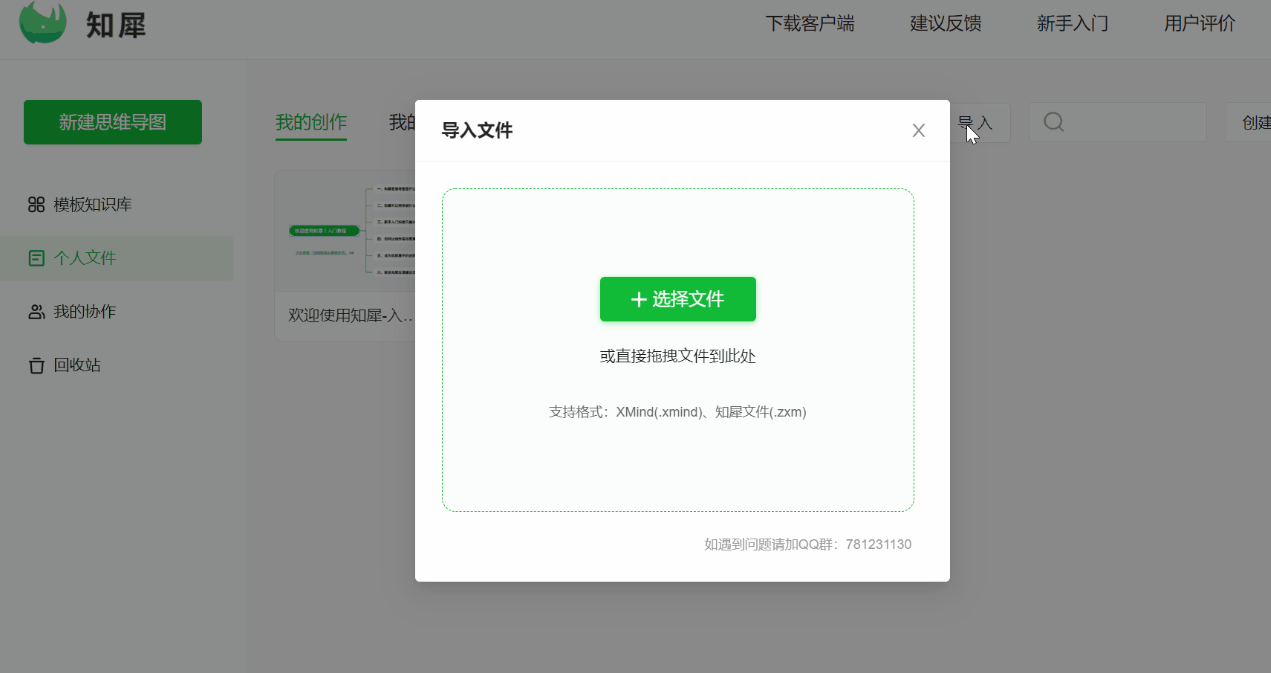Click file name 欢迎使用知犀-入...

point(349,315)
